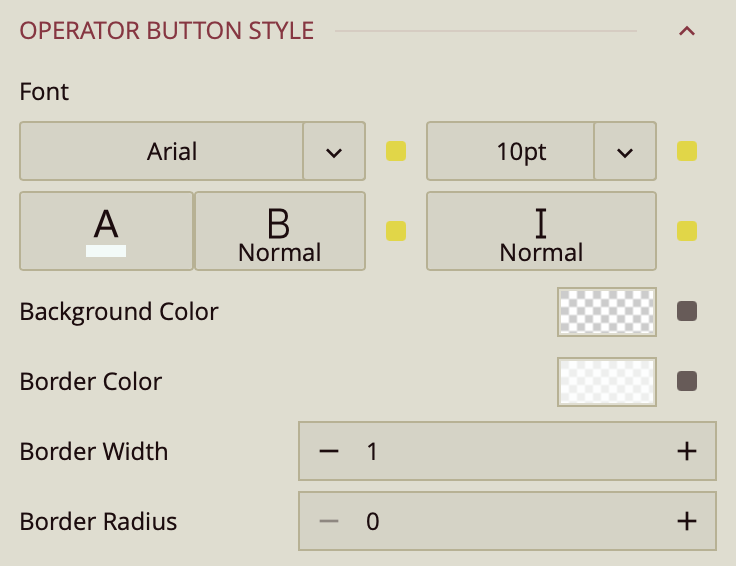Toggle gray indicator beside Background Color

pyautogui.click(x=687, y=312)
